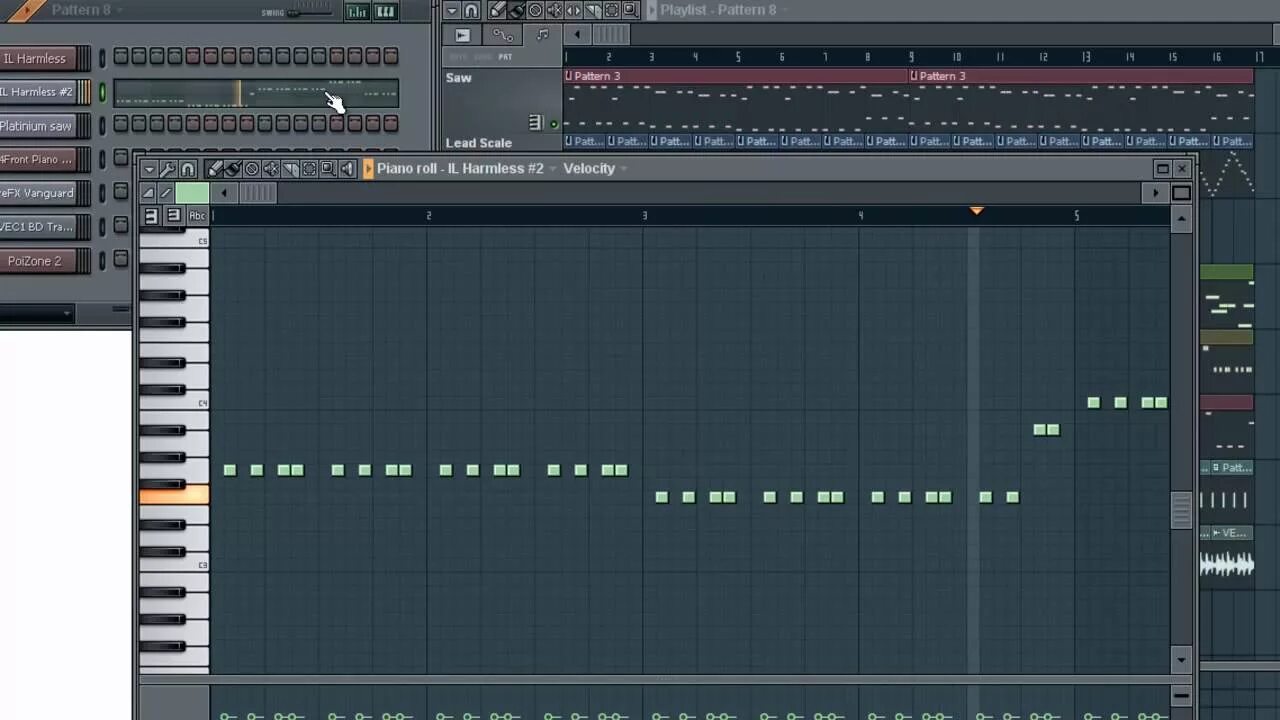Click the Swing slider knob
This screenshot has height=720, width=1280.
[293, 12]
